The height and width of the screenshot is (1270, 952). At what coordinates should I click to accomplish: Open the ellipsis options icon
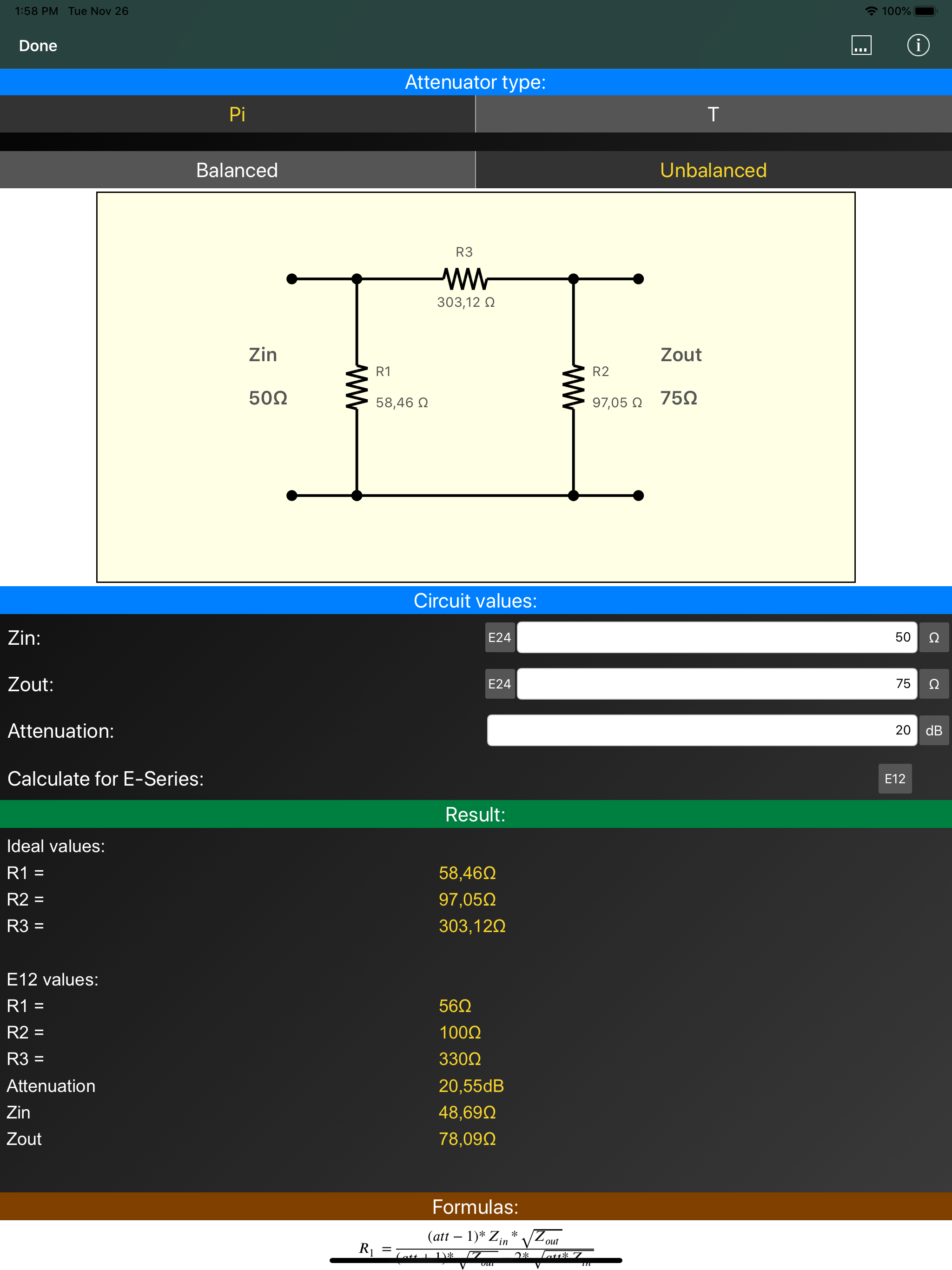[861, 46]
